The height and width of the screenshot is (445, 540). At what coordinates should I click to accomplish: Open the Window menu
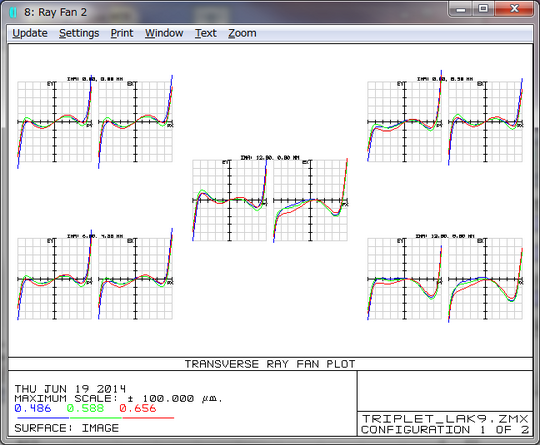164,33
